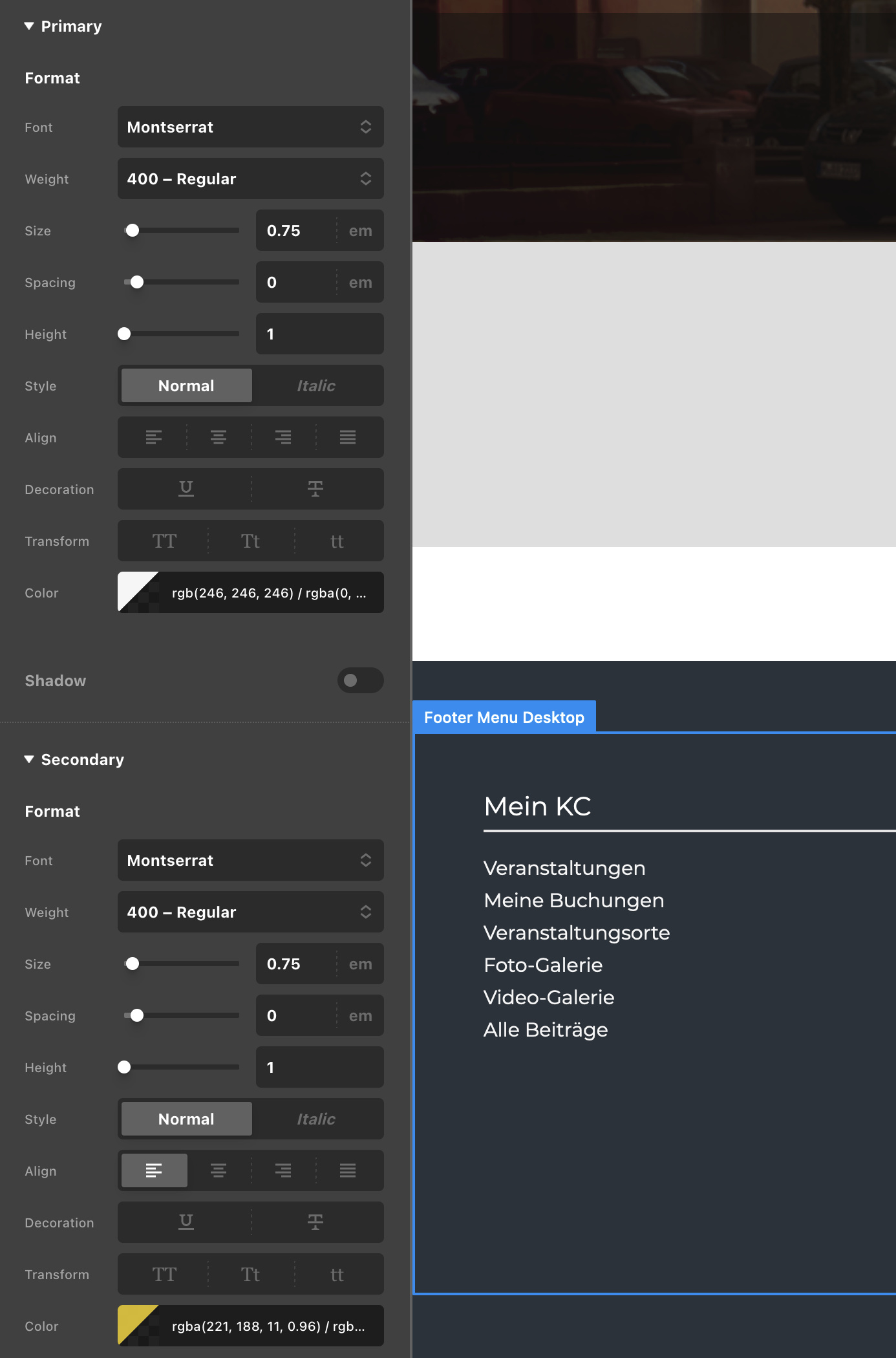The width and height of the screenshot is (896, 1358).
Task: Enable underline decoration in Primary section
Action: (186, 489)
